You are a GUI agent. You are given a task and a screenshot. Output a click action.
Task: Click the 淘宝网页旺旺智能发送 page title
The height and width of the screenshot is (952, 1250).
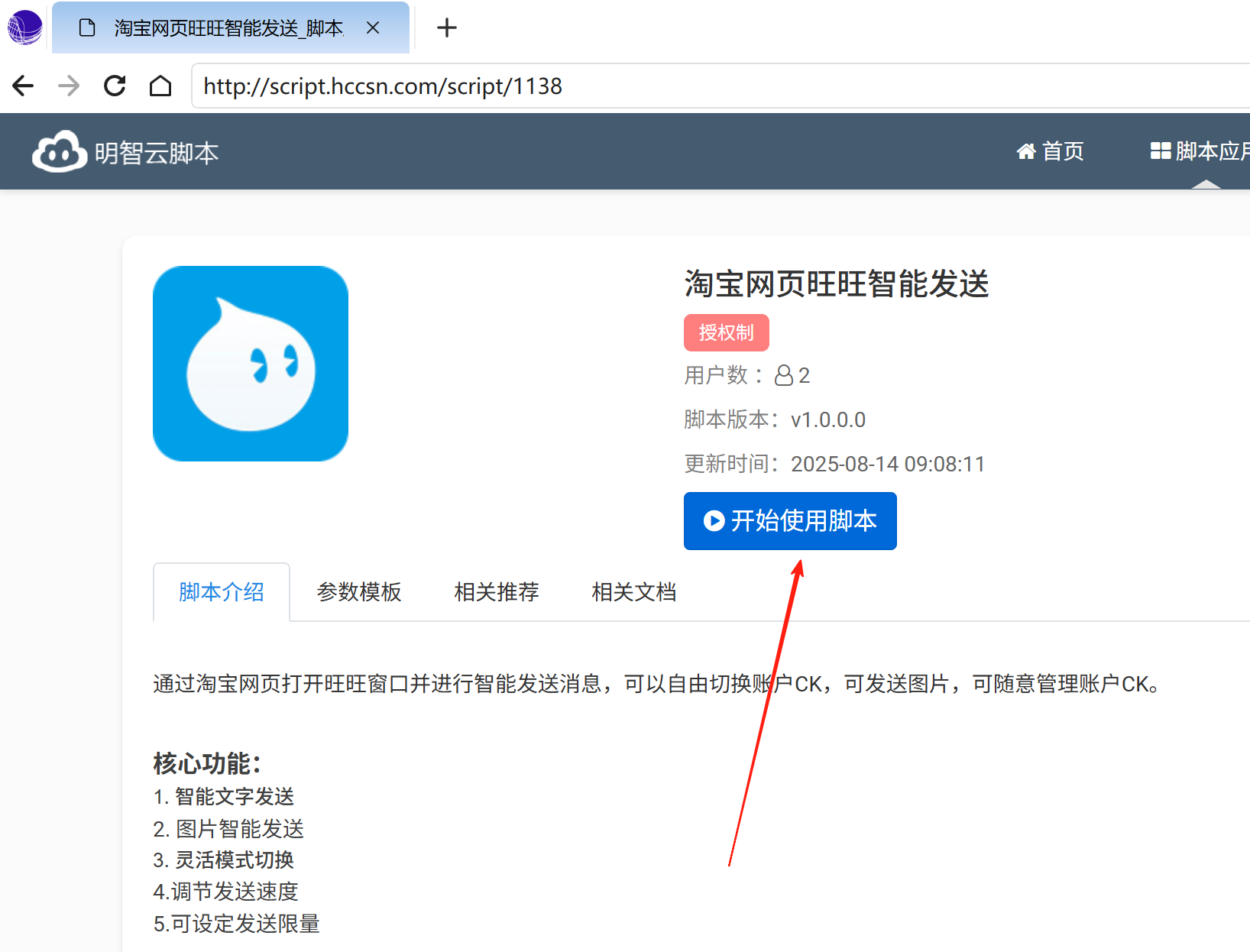coord(837,284)
